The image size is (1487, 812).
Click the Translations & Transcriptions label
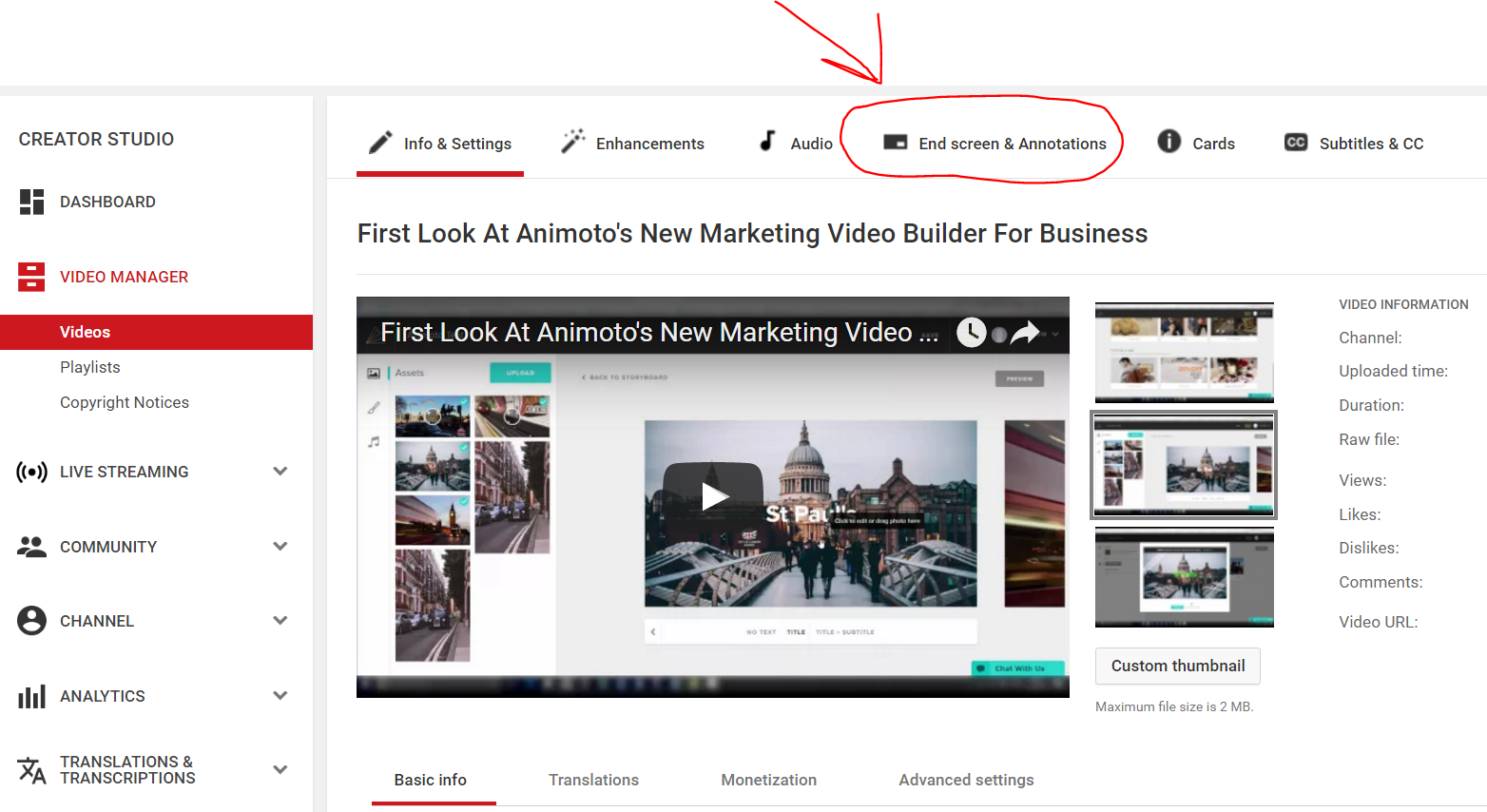coord(127,770)
